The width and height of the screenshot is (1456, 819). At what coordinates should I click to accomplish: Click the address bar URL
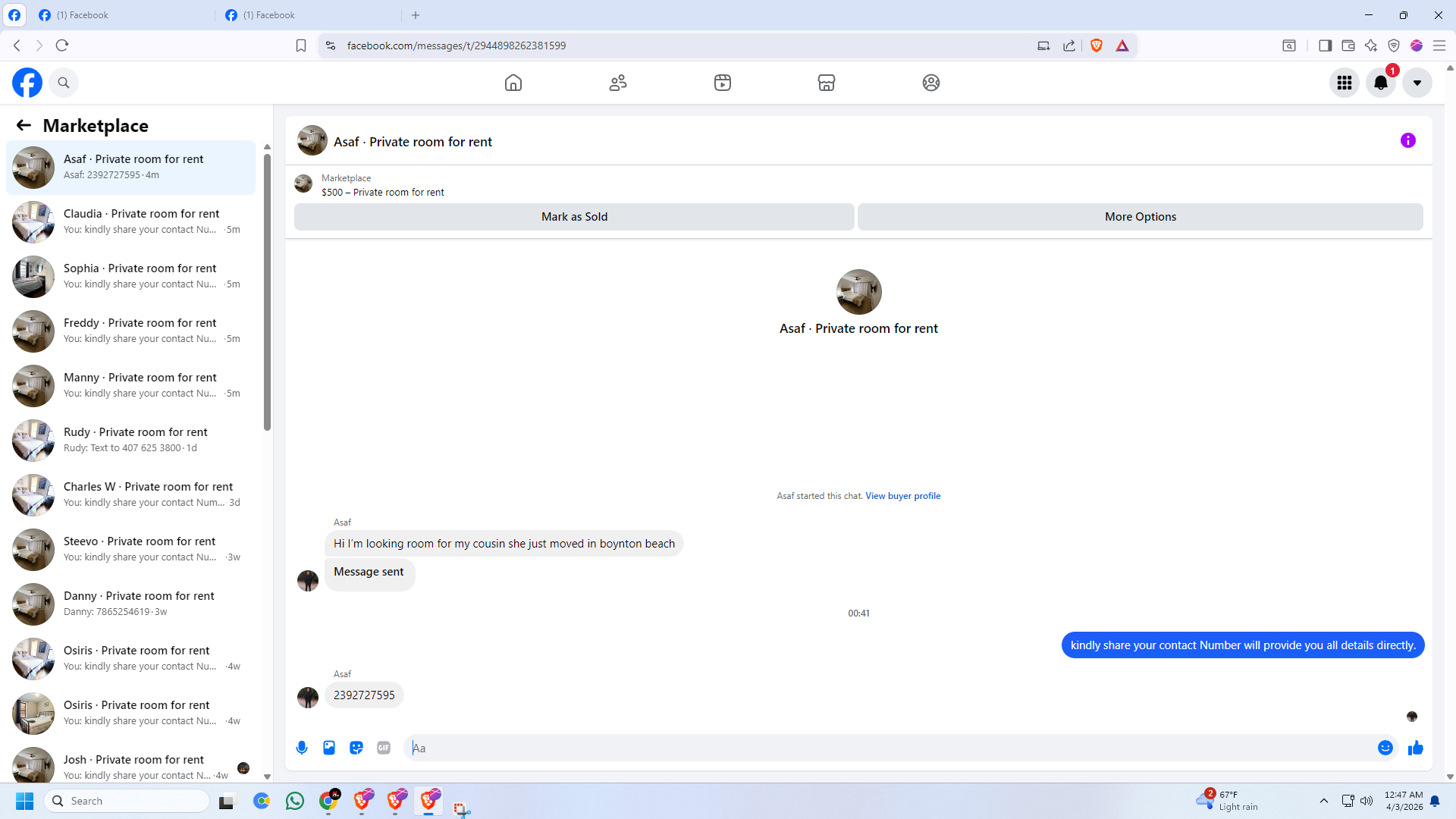(x=457, y=45)
